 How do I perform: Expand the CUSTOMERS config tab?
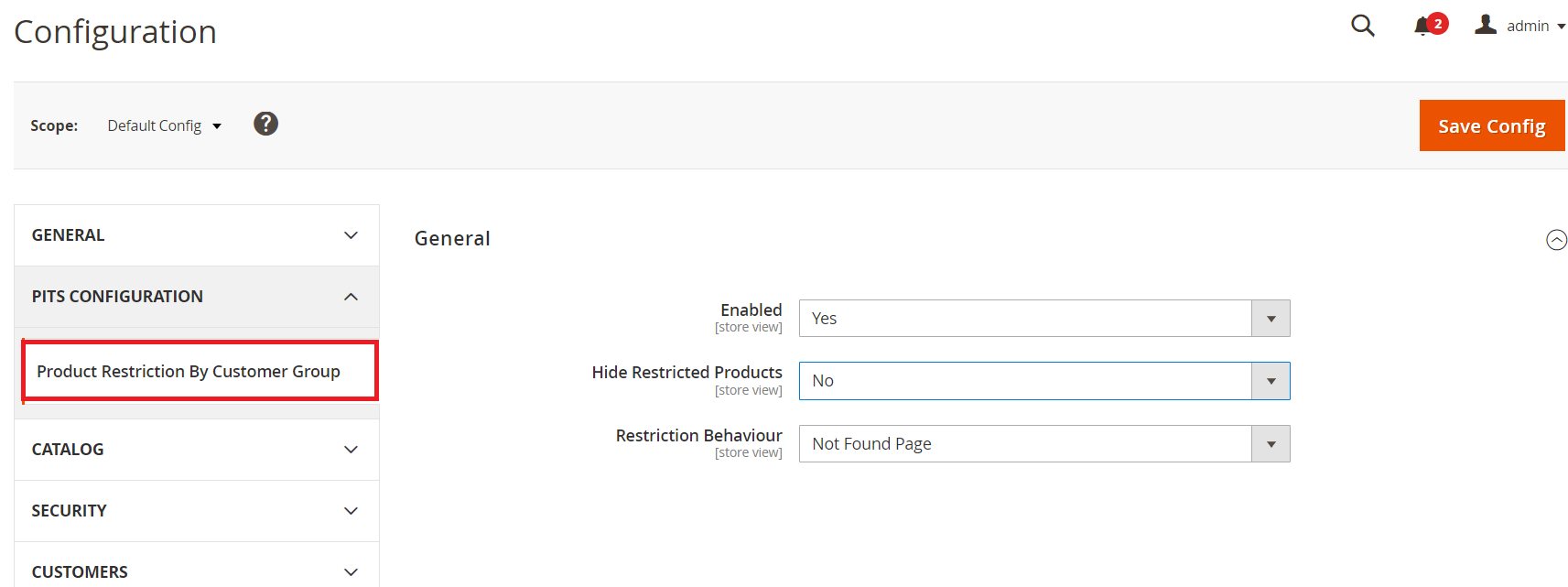pyautogui.click(x=196, y=571)
